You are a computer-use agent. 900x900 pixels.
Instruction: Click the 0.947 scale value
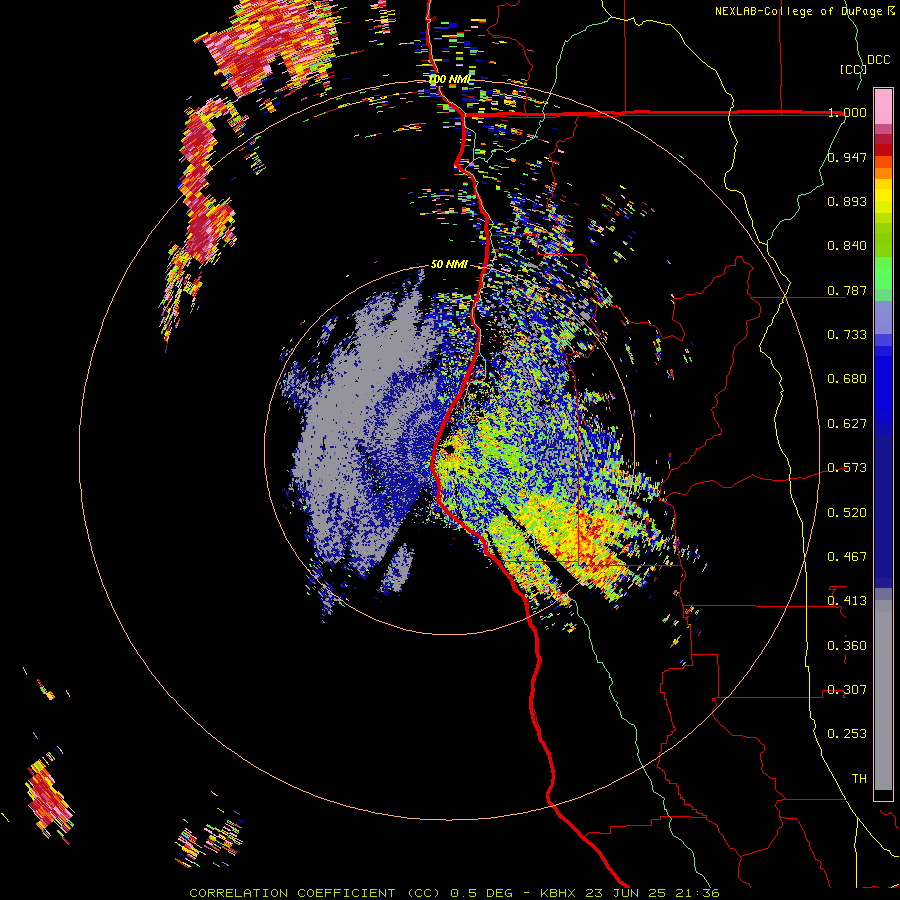[847, 157]
